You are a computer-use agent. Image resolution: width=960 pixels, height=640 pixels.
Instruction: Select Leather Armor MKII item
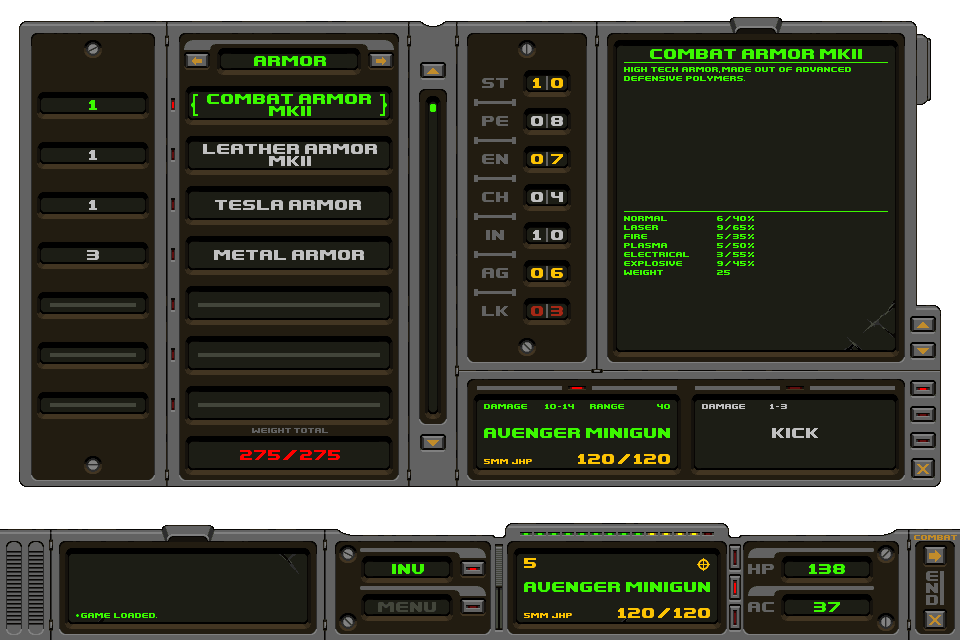pyautogui.click(x=289, y=155)
